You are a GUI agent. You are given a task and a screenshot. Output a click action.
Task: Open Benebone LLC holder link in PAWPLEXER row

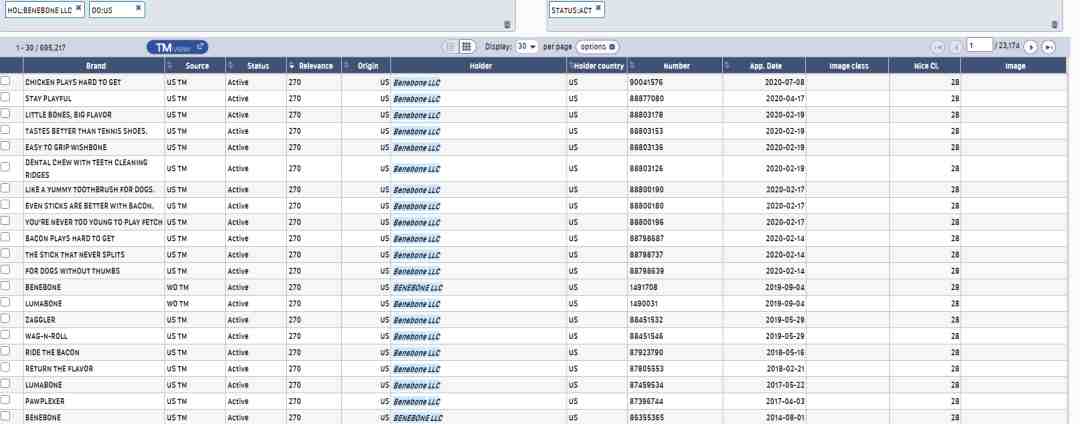pos(416,401)
